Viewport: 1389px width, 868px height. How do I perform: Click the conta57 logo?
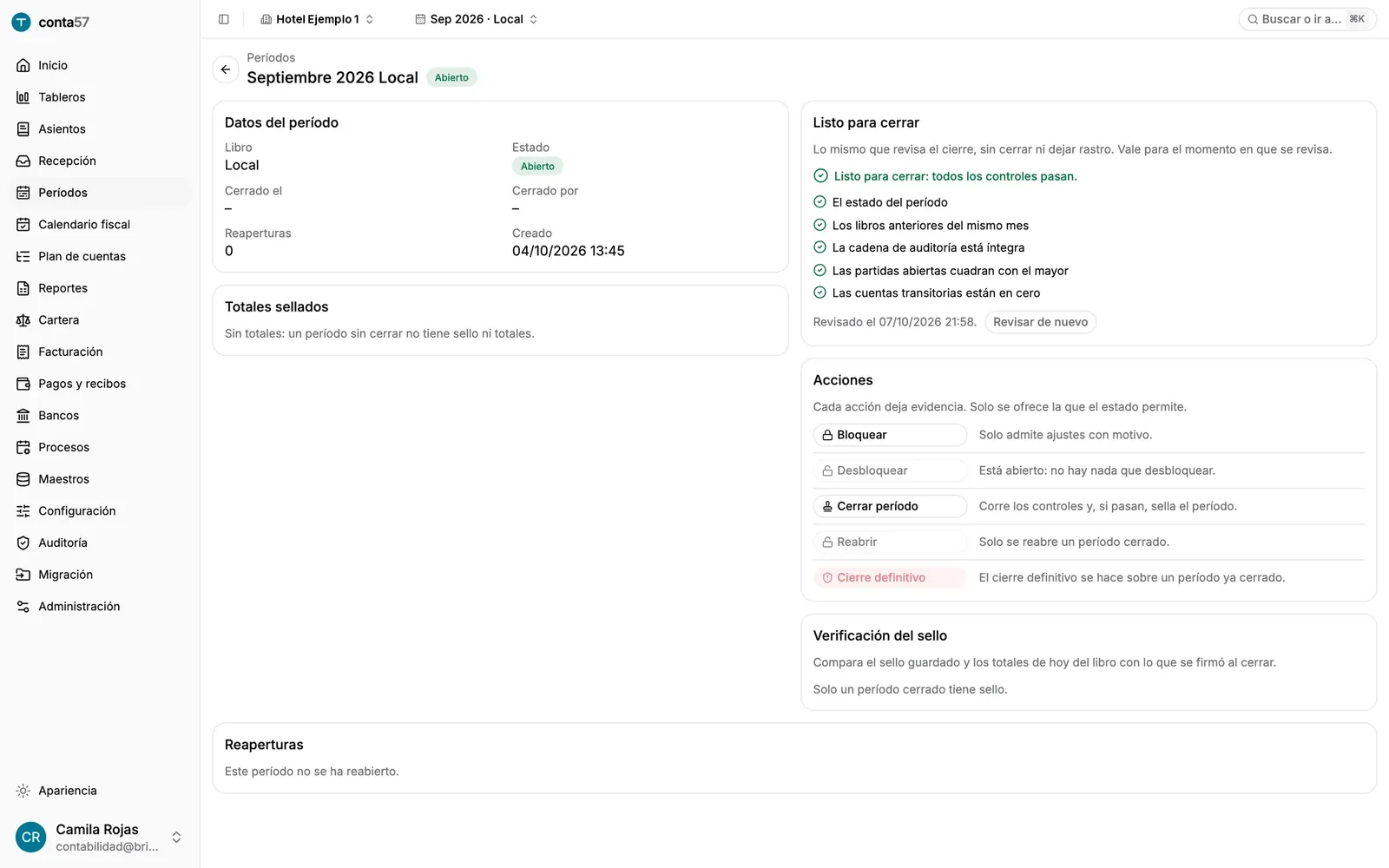50,23
